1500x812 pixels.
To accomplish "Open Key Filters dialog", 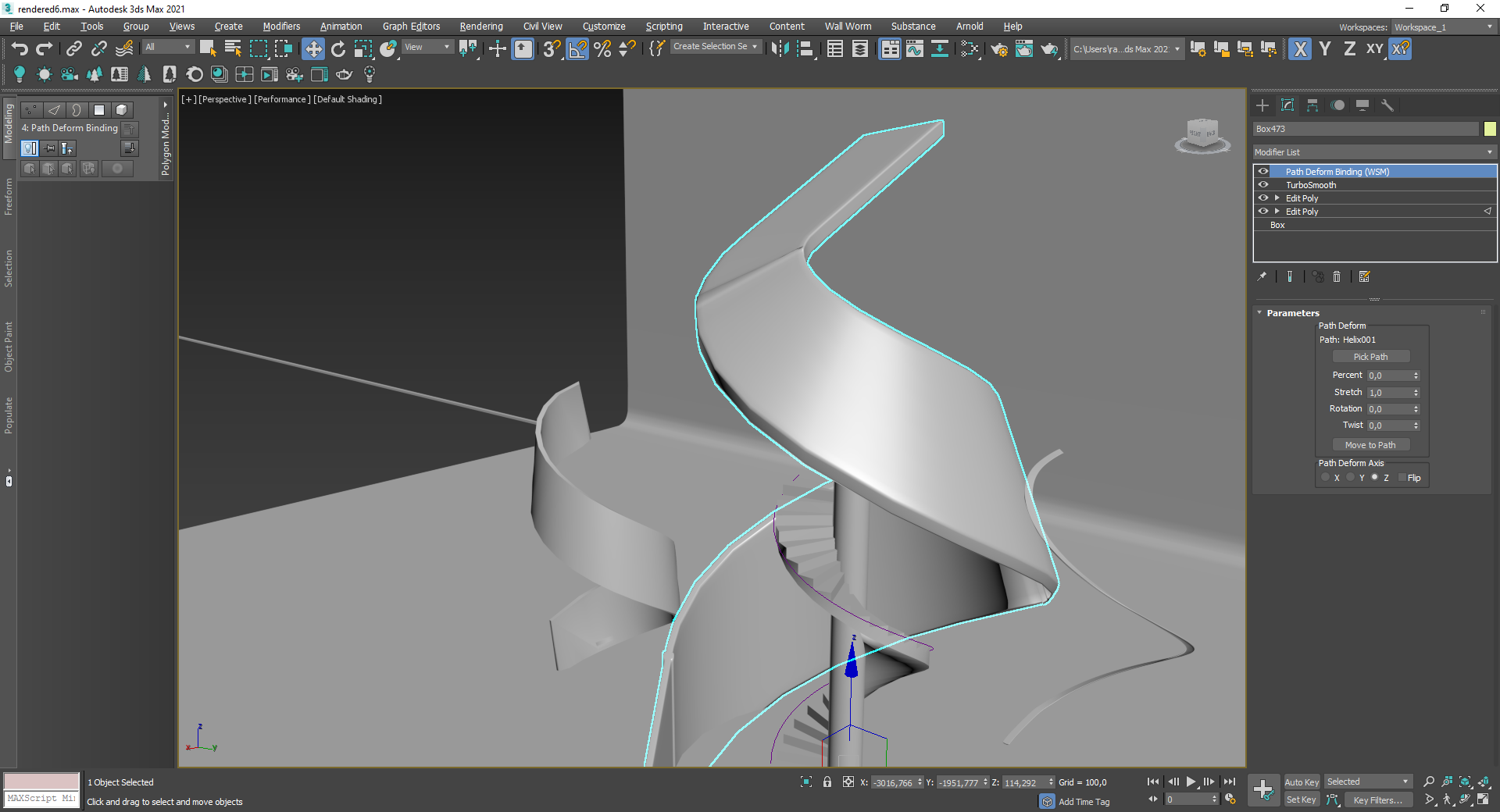I will pyautogui.click(x=1377, y=800).
